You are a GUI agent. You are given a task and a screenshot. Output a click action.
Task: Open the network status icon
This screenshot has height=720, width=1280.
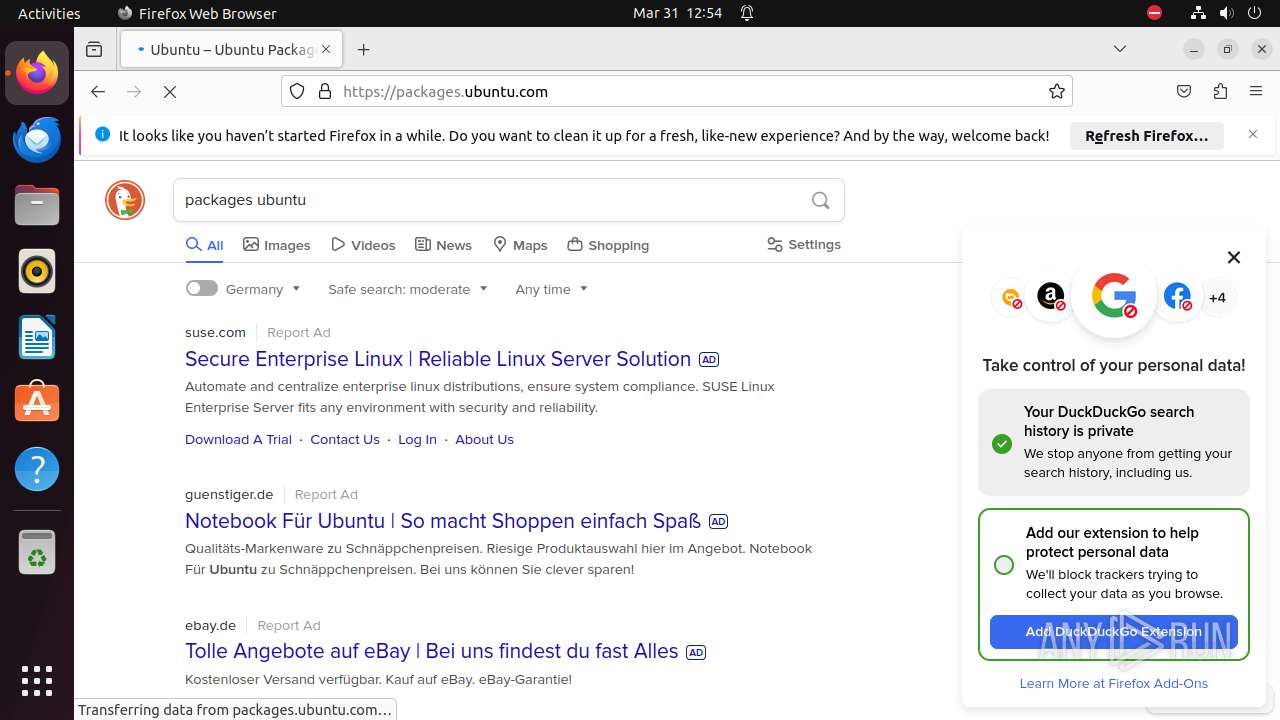pos(1198,13)
